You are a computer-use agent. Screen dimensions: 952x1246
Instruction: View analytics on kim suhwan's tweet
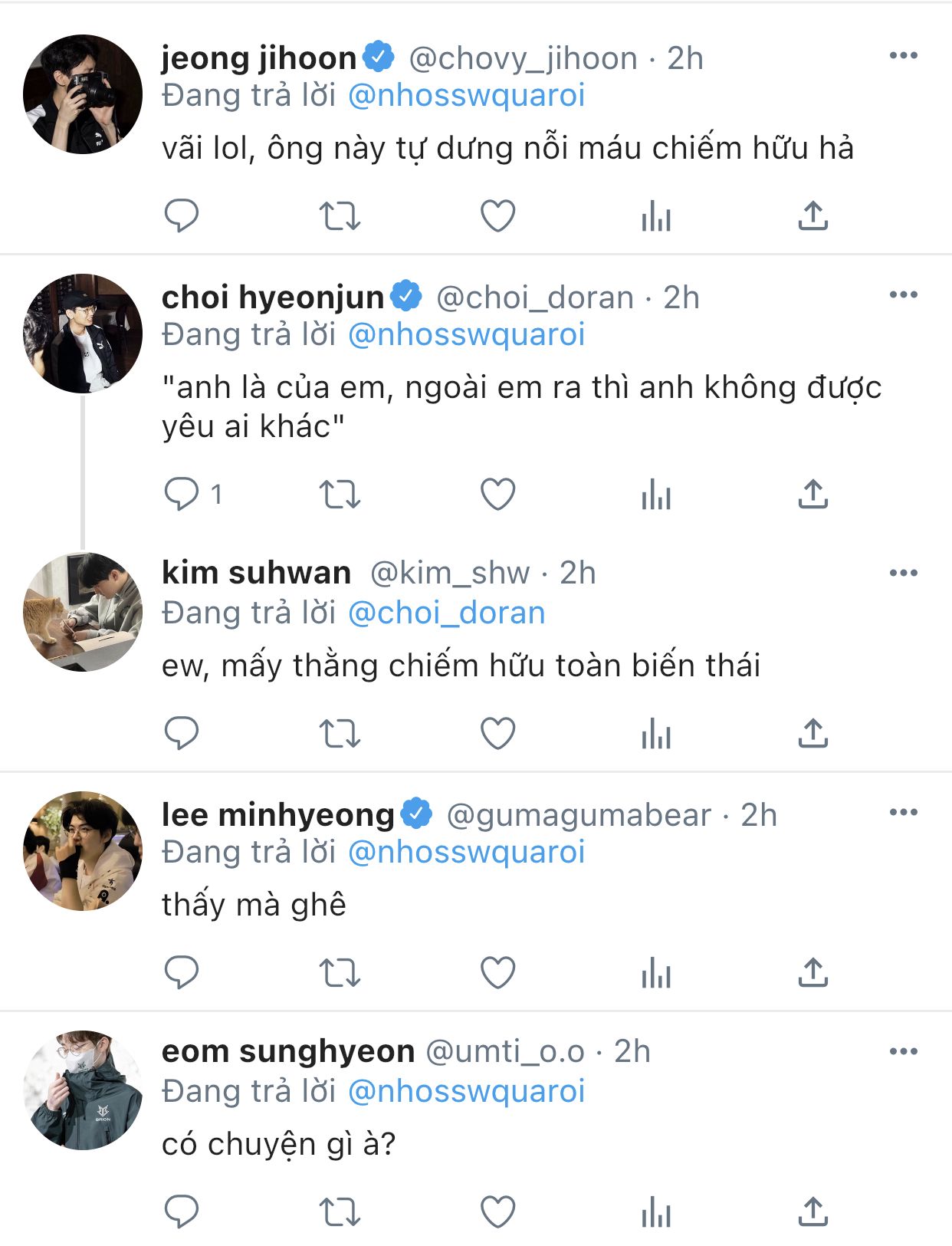point(655,734)
